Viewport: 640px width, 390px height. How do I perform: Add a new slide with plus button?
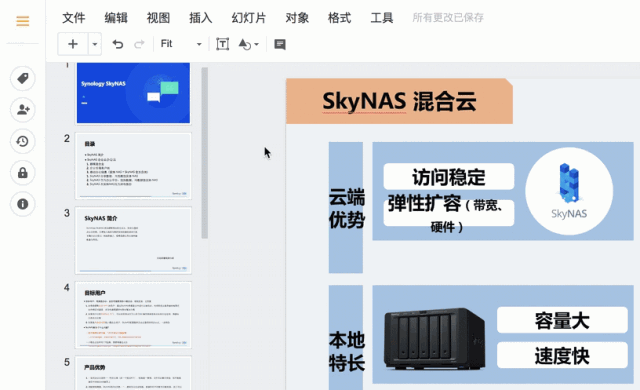pyautogui.click(x=73, y=44)
